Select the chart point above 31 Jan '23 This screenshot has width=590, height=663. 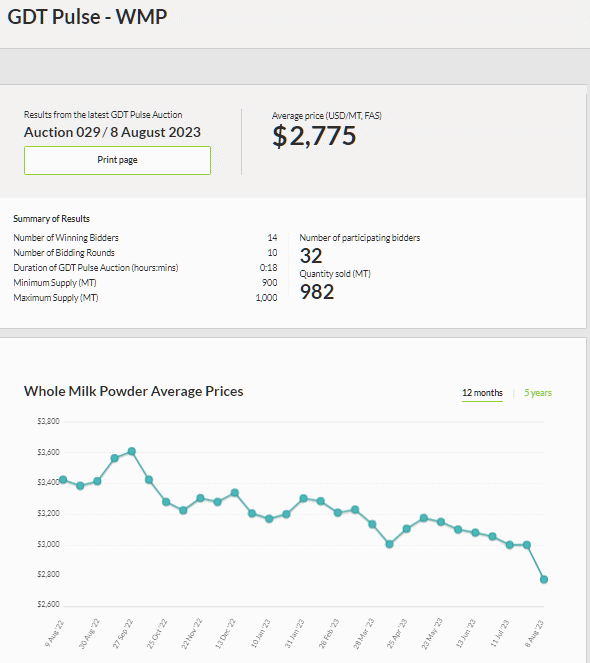pyautogui.click(x=303, y=499)
